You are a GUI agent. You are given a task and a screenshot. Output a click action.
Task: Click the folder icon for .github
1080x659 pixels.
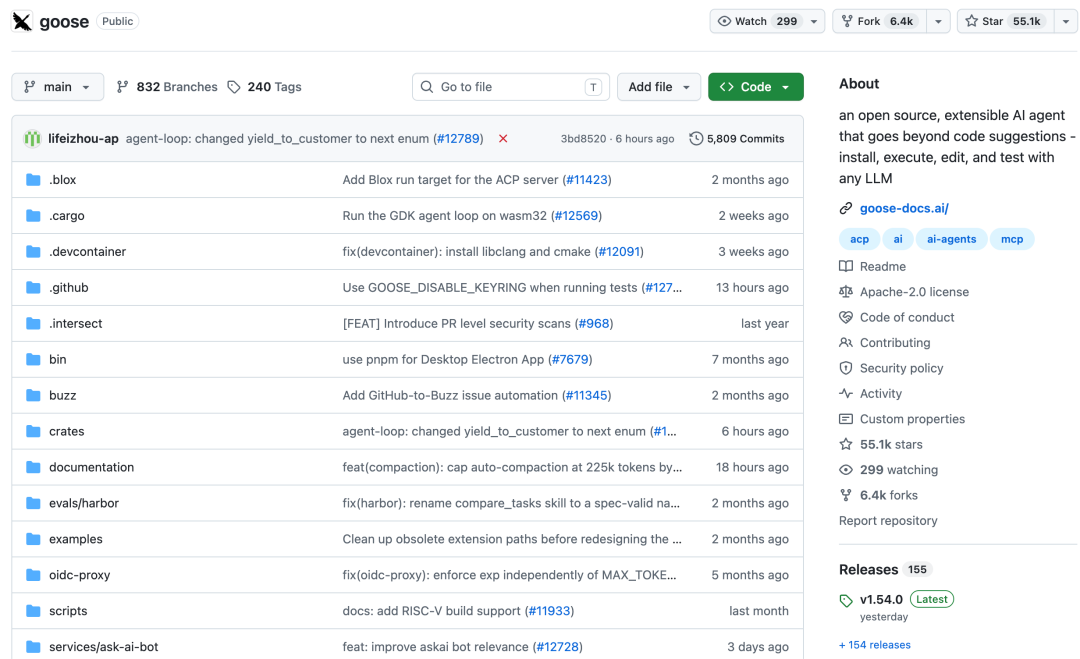click(33, 287)
